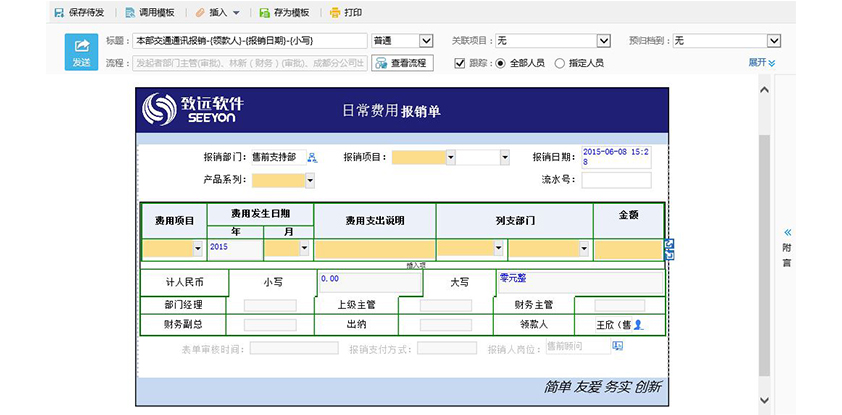
Task: Click the 查看流程 button
Action: (x=402, y=63)
